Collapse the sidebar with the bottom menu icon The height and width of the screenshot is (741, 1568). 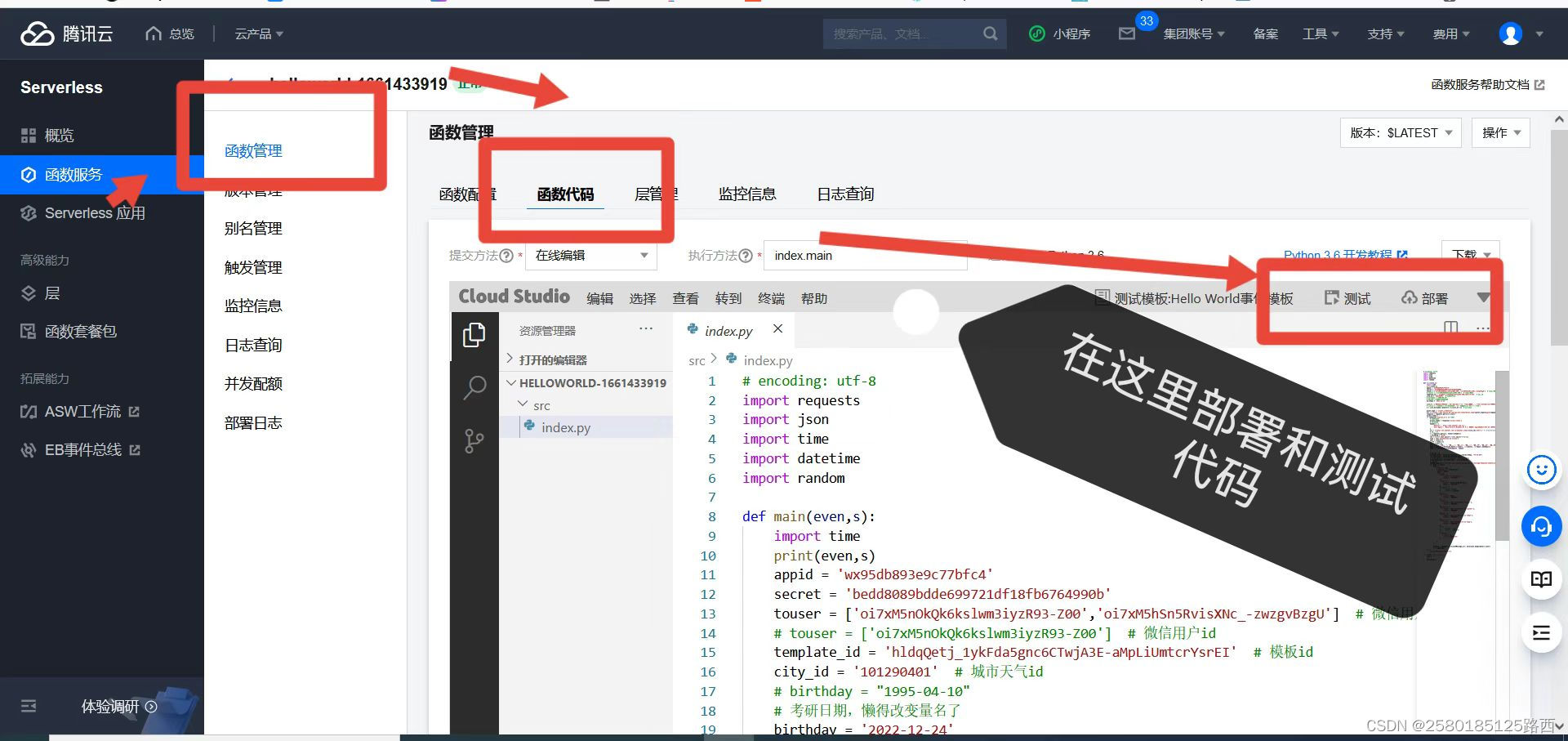29,706
